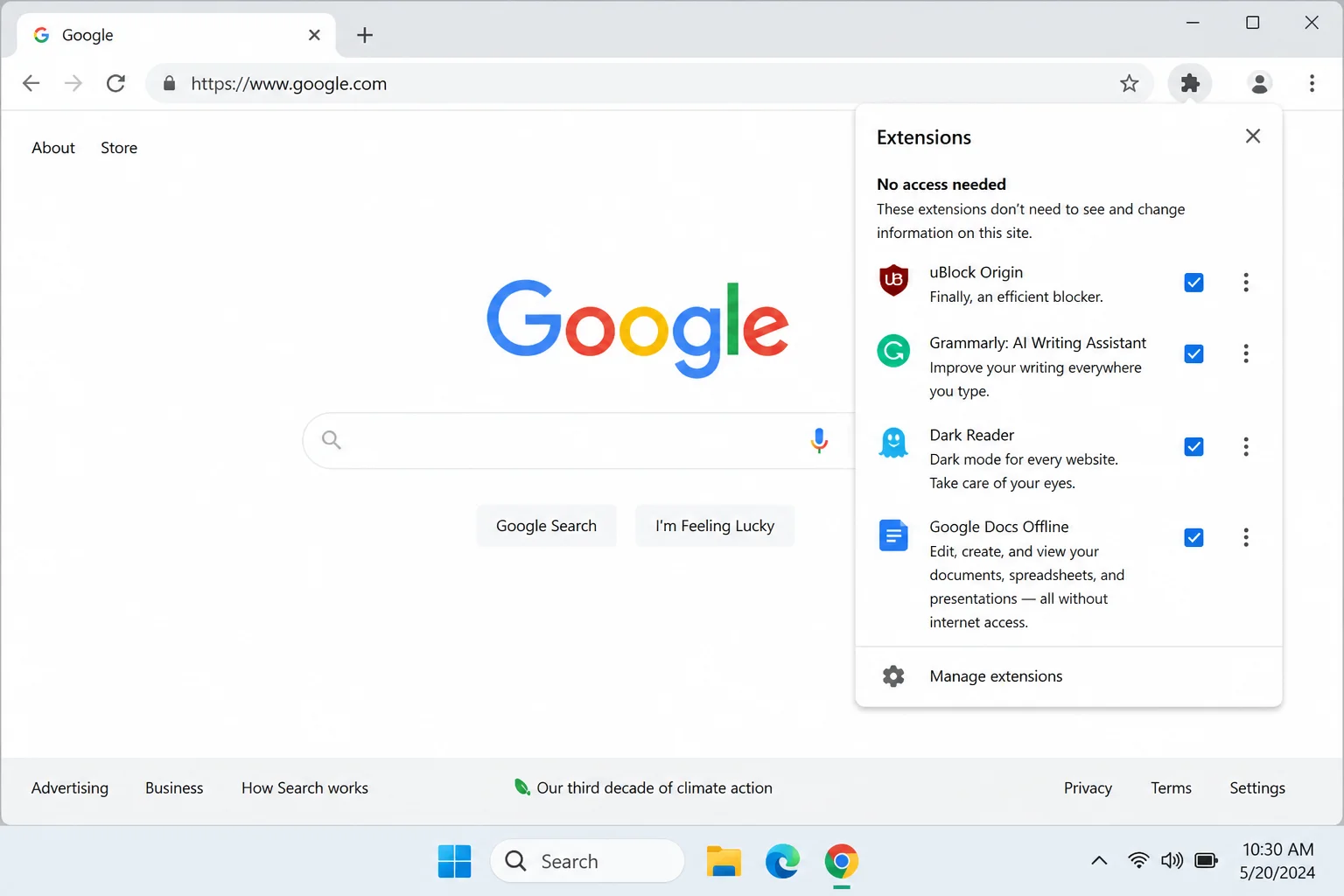This screenshot has width=1344, height=896.
Task: Open the Terms footer link
Action: coord(1171,787)
